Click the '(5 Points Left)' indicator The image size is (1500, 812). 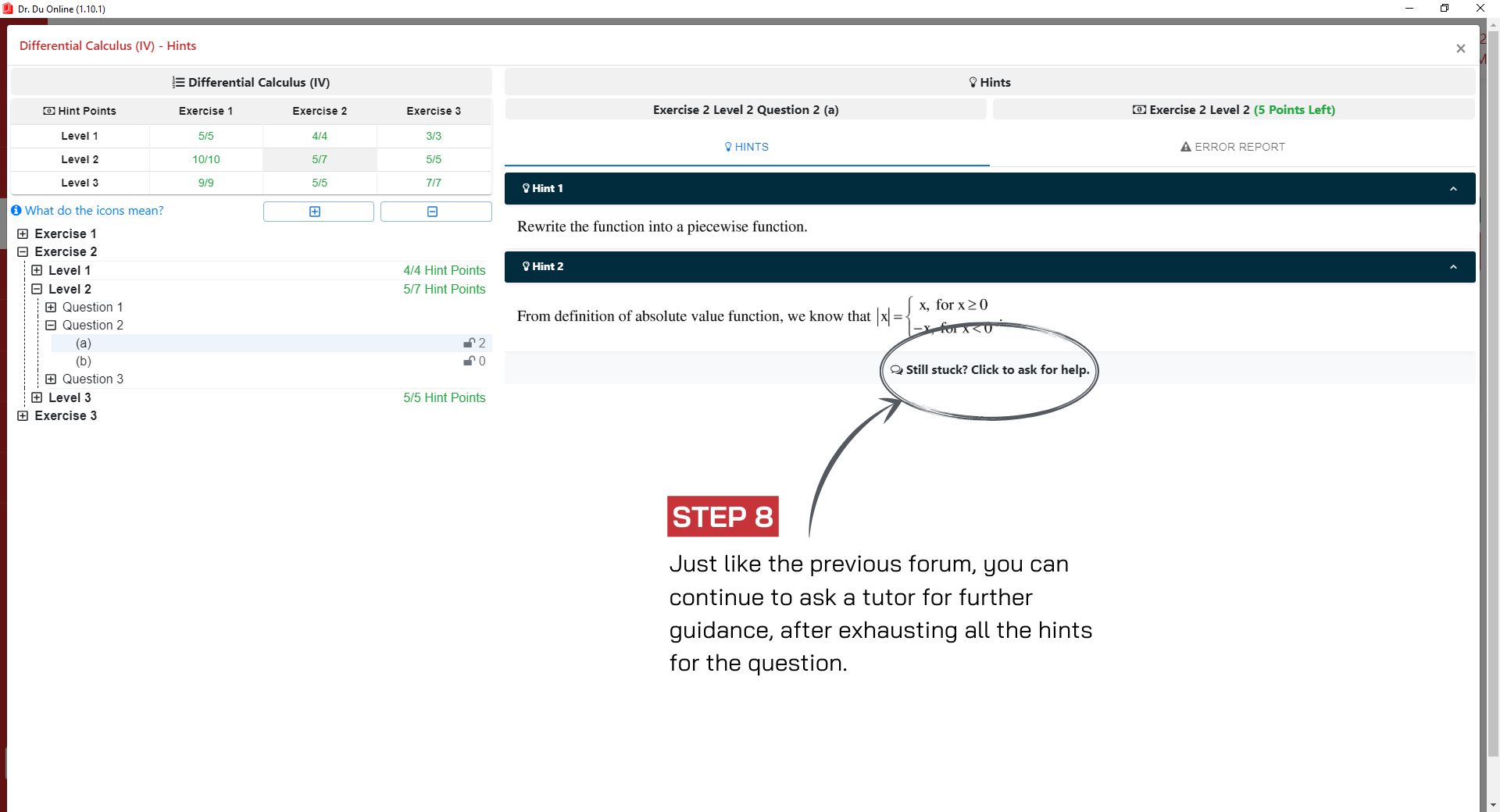(1294, 110)
